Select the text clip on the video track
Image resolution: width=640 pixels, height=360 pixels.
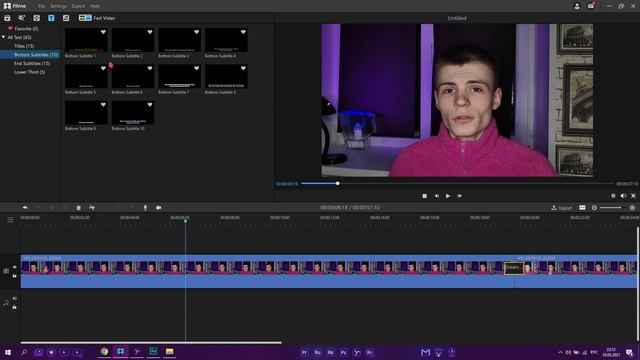514,268
